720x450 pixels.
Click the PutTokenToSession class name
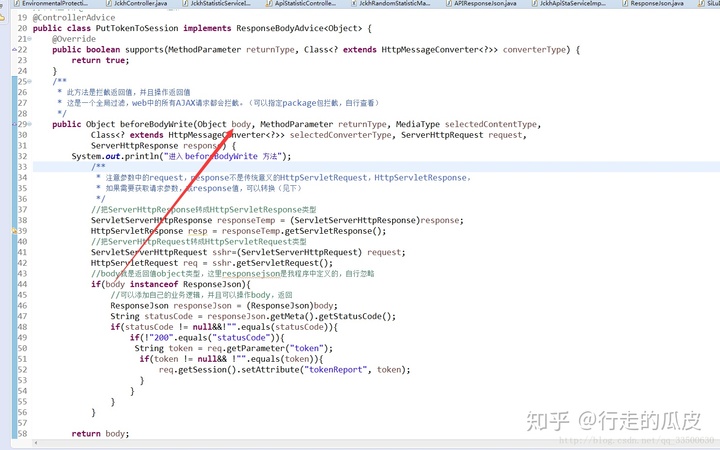pos(137,28)
